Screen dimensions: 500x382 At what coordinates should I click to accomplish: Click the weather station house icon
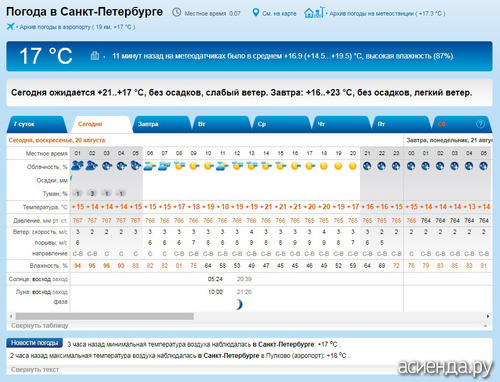pyautogui.click(x=313, y=13)
